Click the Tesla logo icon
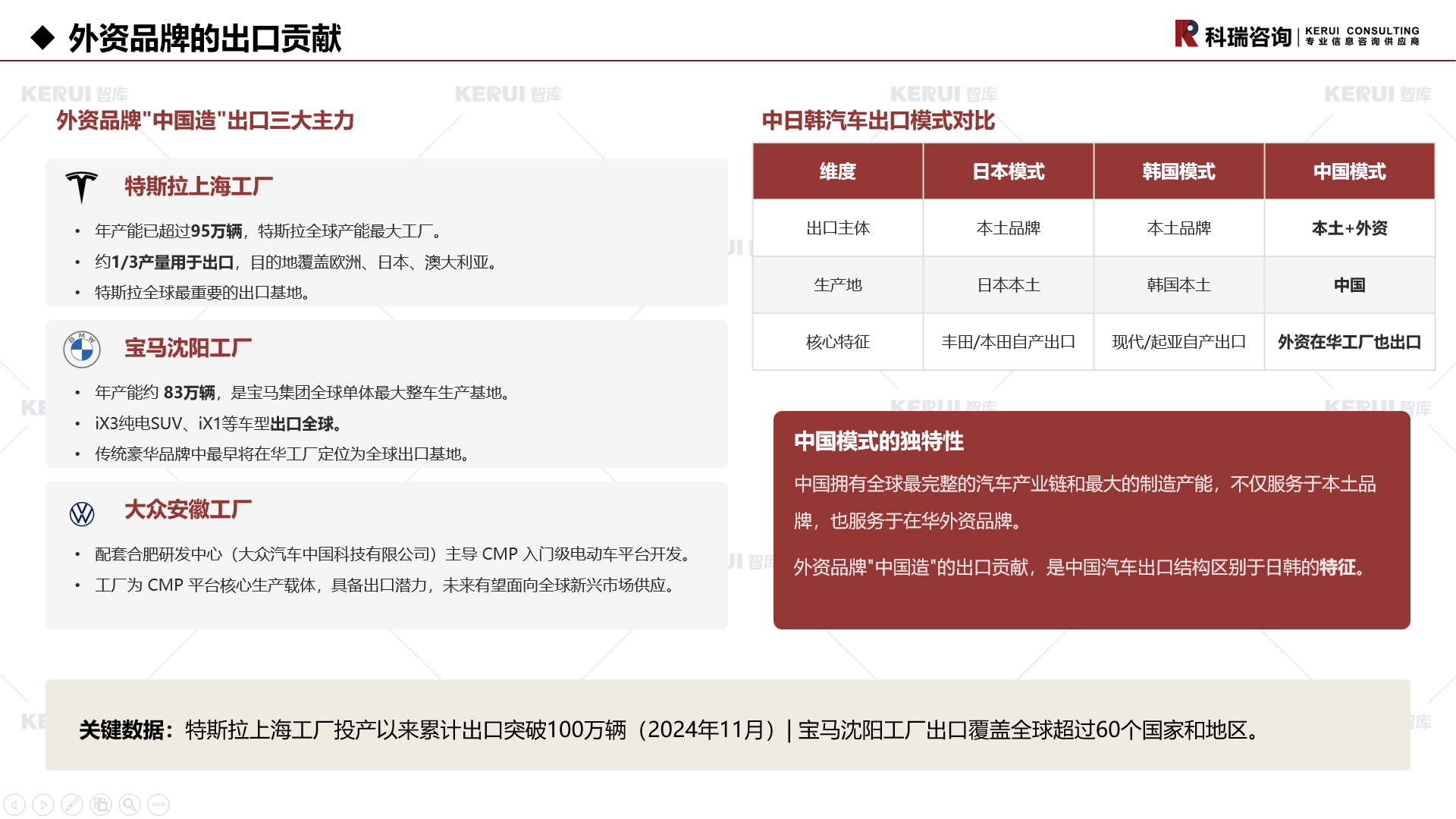 coord(82,187)
